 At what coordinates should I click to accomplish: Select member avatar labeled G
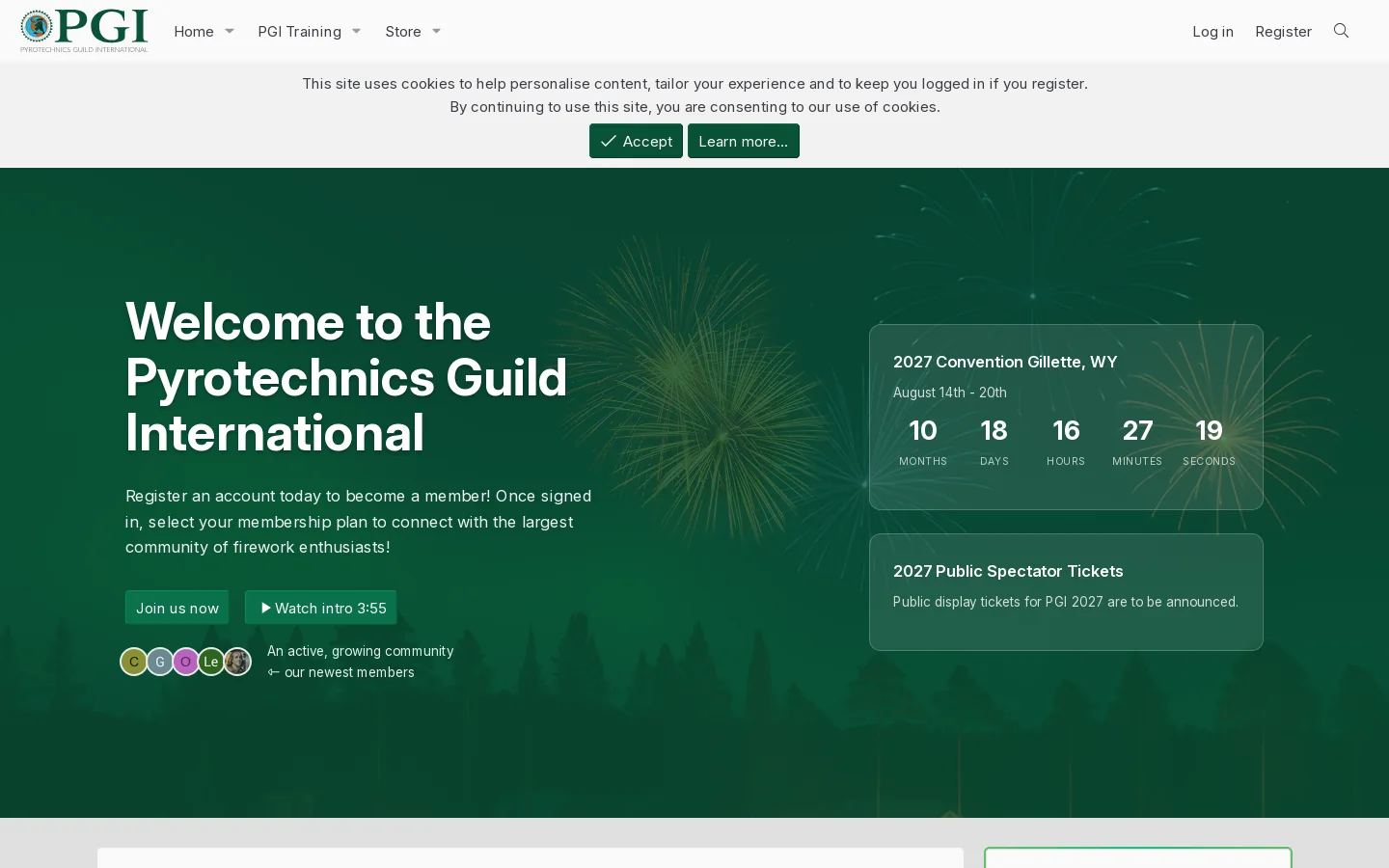pyautogui.click(x=160, y=662)
